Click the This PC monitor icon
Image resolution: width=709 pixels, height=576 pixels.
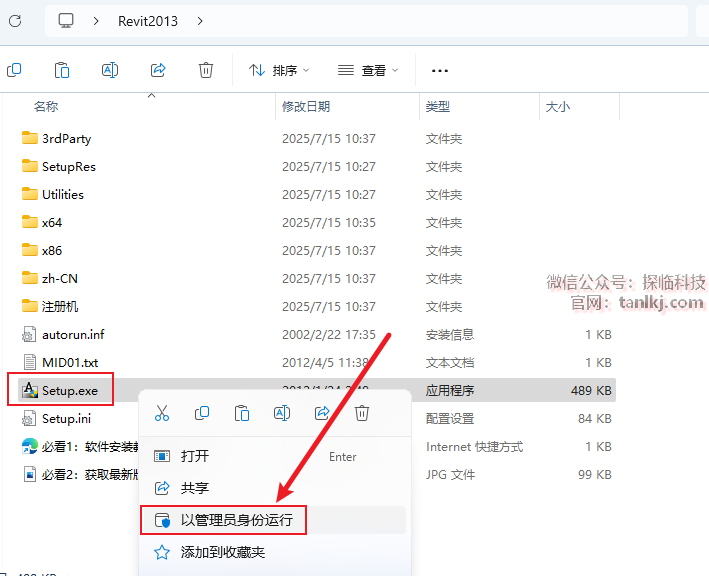point(67,20)
